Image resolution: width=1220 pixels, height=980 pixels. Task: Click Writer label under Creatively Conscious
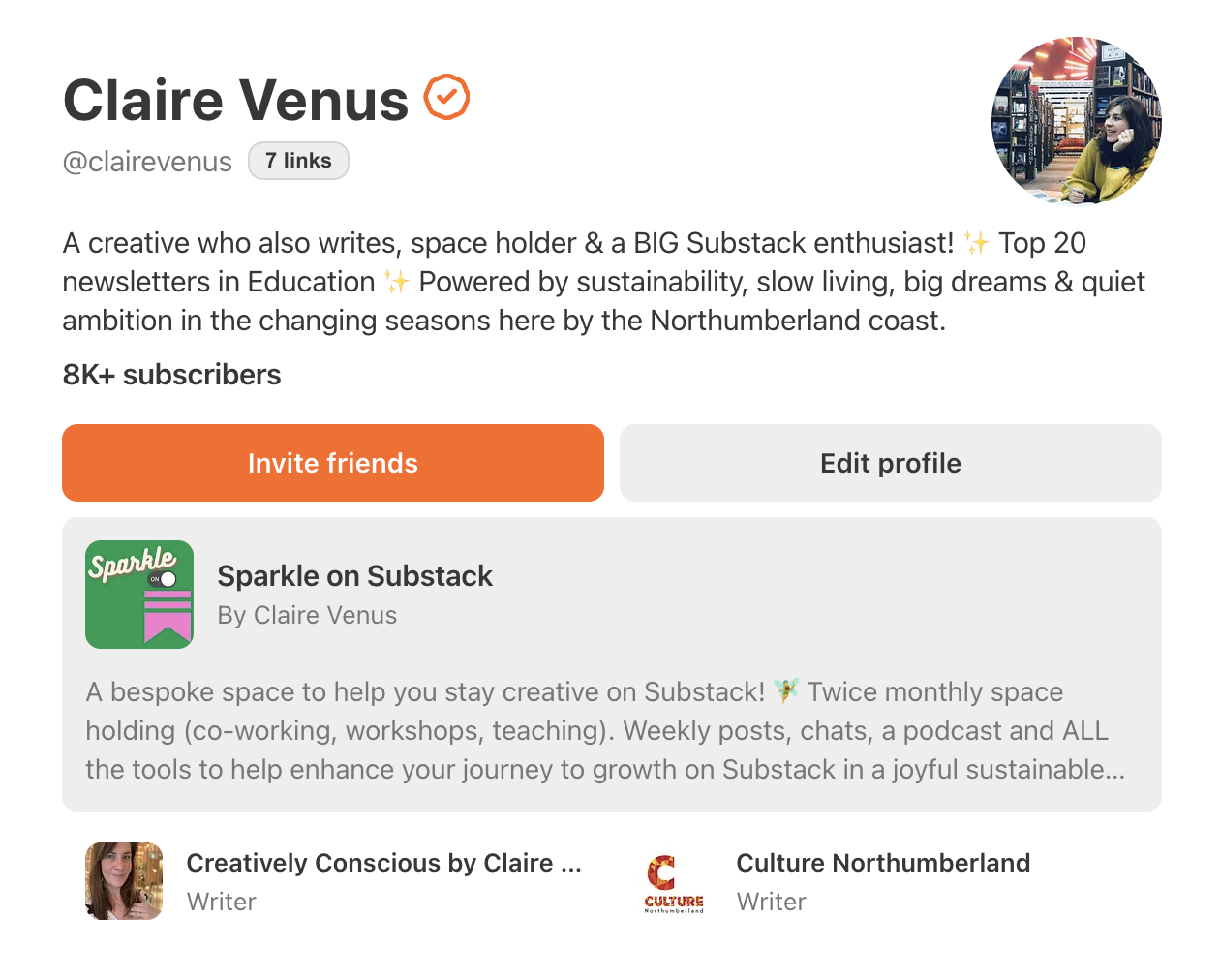pyautogui.click(x=221, y=902)
